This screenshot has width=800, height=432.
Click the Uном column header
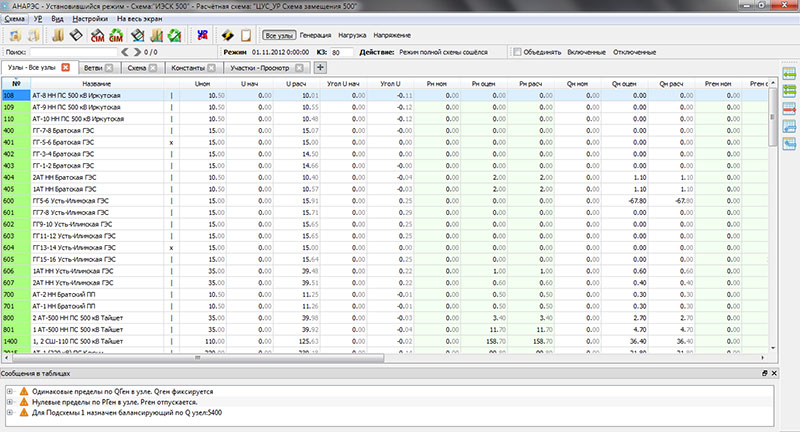pos(203,84)
